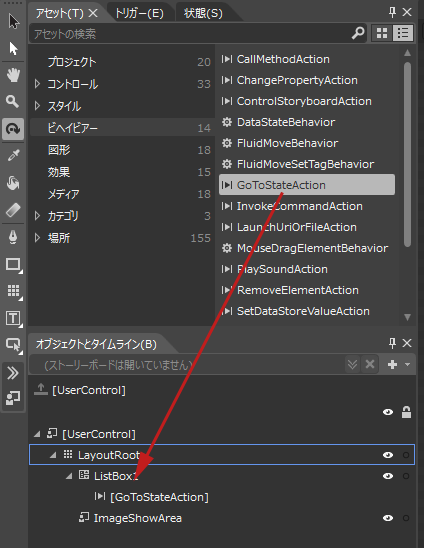Pick the Paint Bucket tool
The image size is (424, 548).
coord(13,183)
